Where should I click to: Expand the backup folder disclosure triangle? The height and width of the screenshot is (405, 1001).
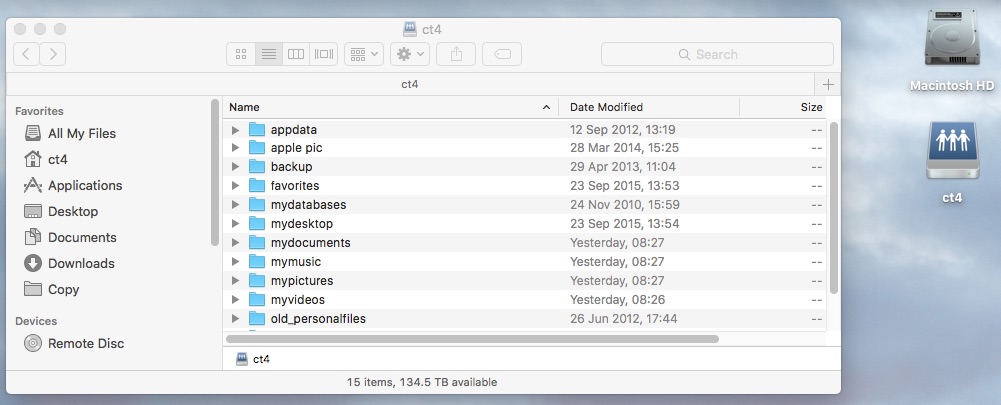[x=236, y=167]
